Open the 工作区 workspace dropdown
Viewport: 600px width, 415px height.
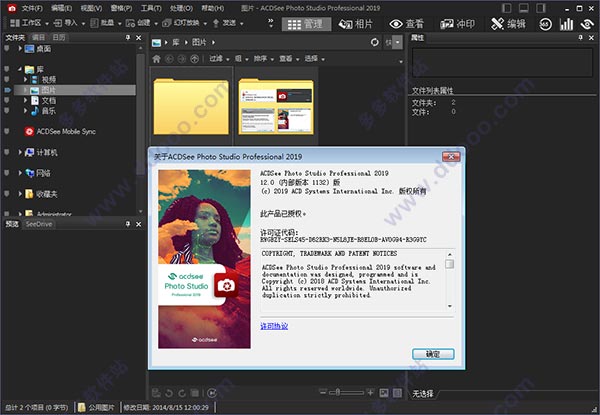click(29, 23)
